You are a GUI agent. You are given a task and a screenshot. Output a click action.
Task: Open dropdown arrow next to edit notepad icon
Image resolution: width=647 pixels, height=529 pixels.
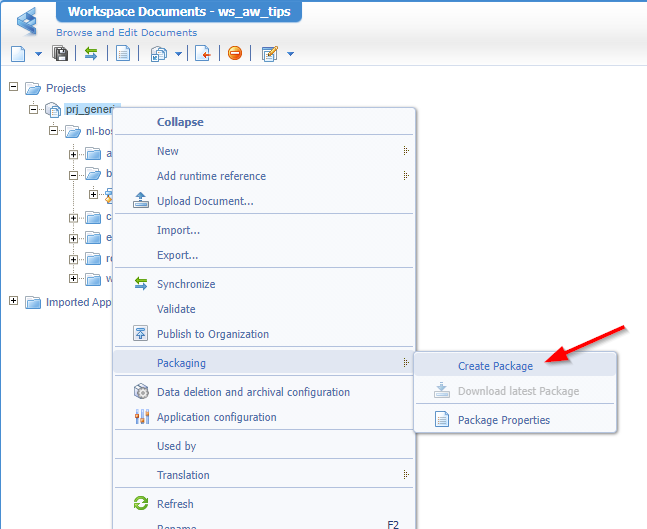coord(290,54)
